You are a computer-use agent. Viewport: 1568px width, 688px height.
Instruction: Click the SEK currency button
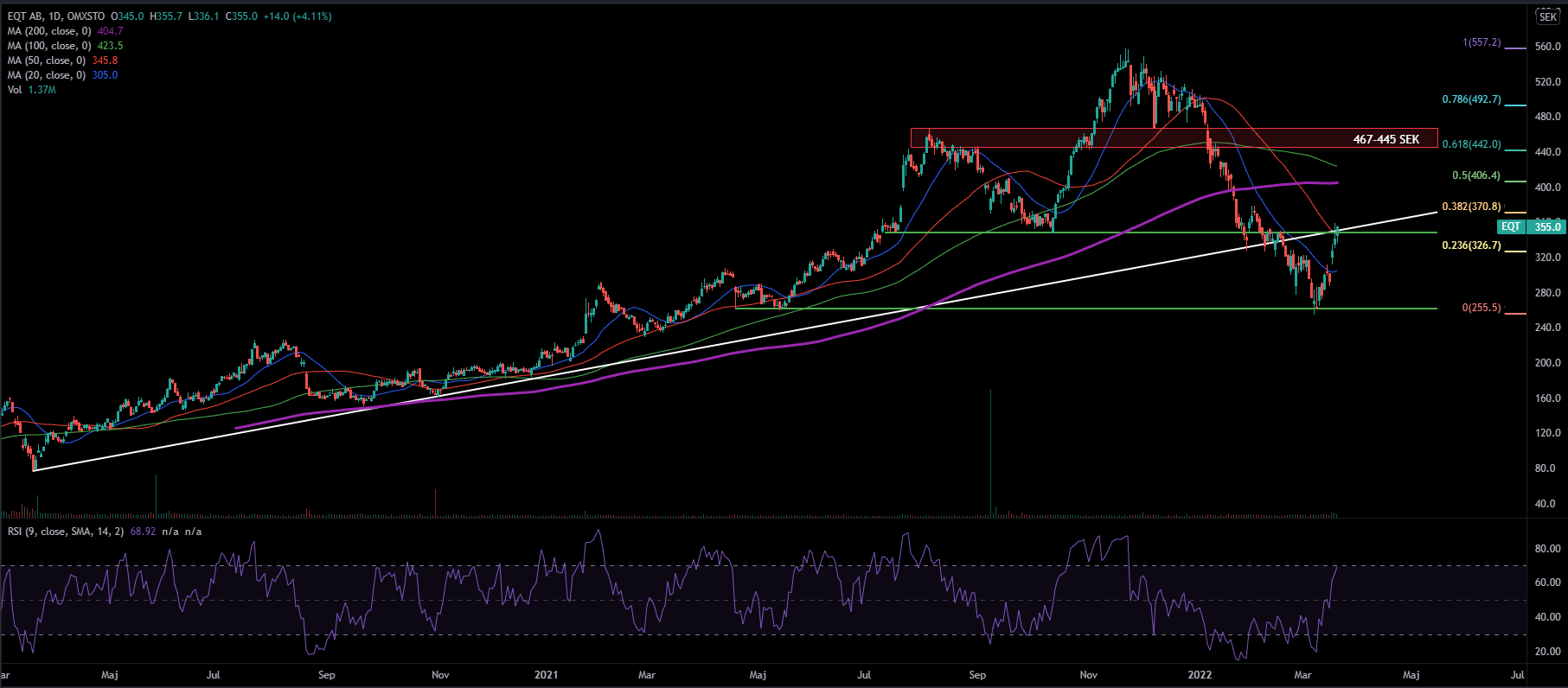click(x=1548, y=16)
